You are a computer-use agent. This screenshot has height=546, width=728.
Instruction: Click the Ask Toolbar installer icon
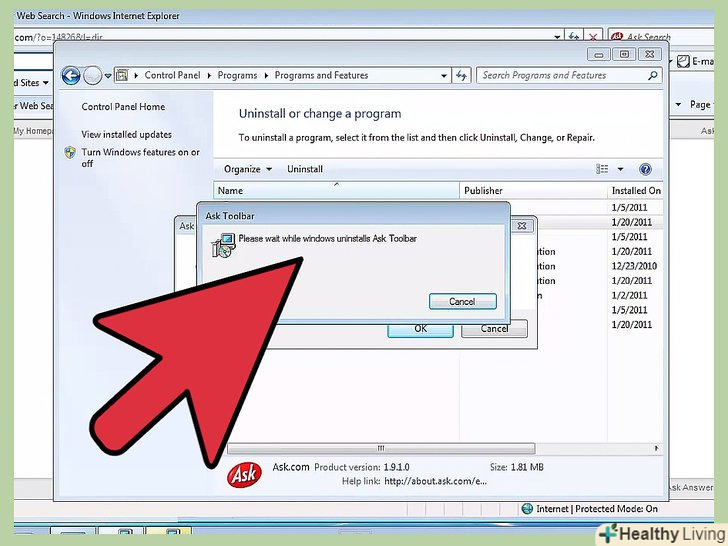pyautogui.click(x=223, y=246)
